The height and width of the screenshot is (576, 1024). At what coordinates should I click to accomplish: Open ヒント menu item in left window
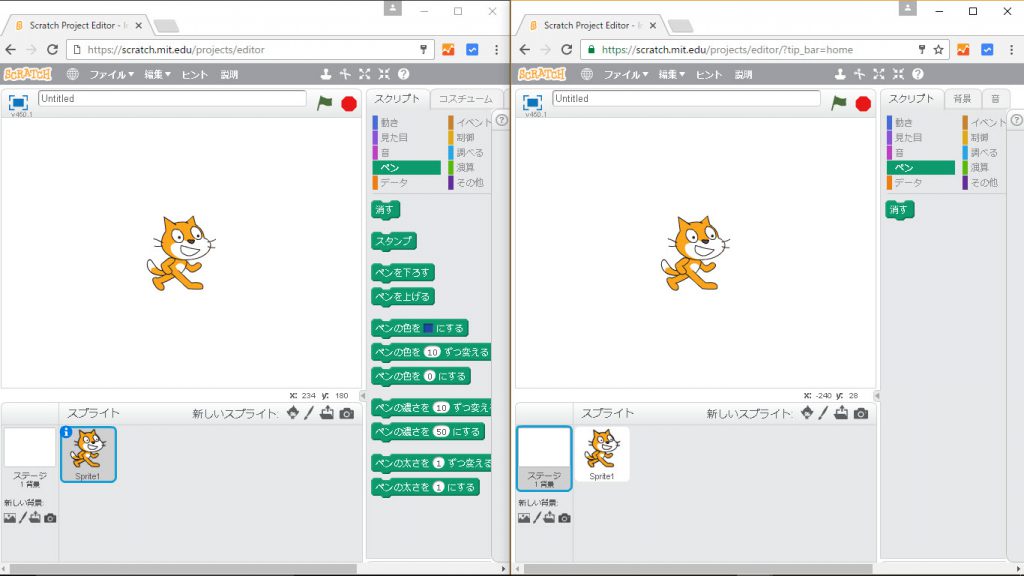195,74
